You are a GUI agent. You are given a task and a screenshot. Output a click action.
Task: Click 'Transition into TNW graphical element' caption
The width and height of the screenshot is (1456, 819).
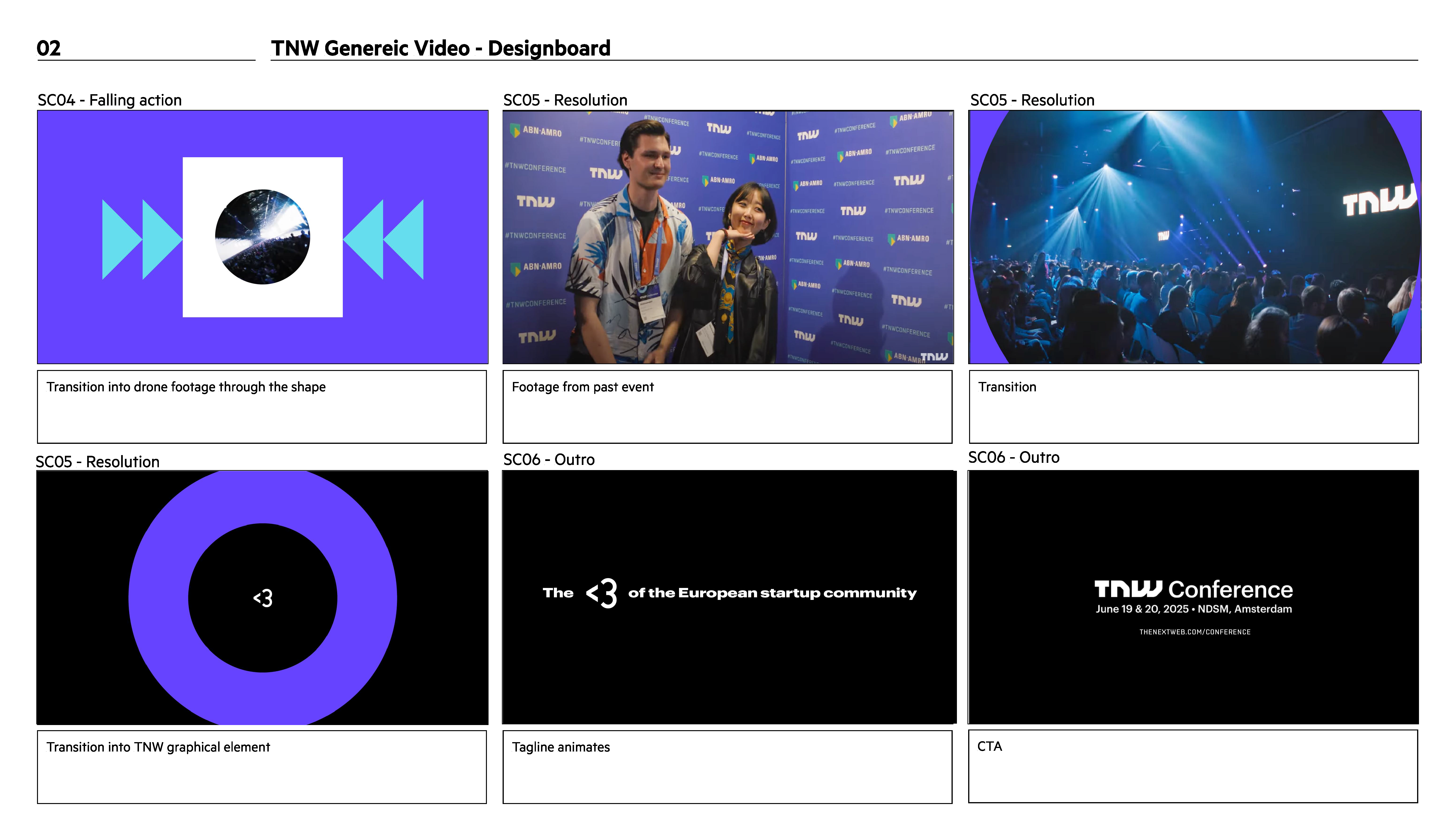tap(158, 747)
